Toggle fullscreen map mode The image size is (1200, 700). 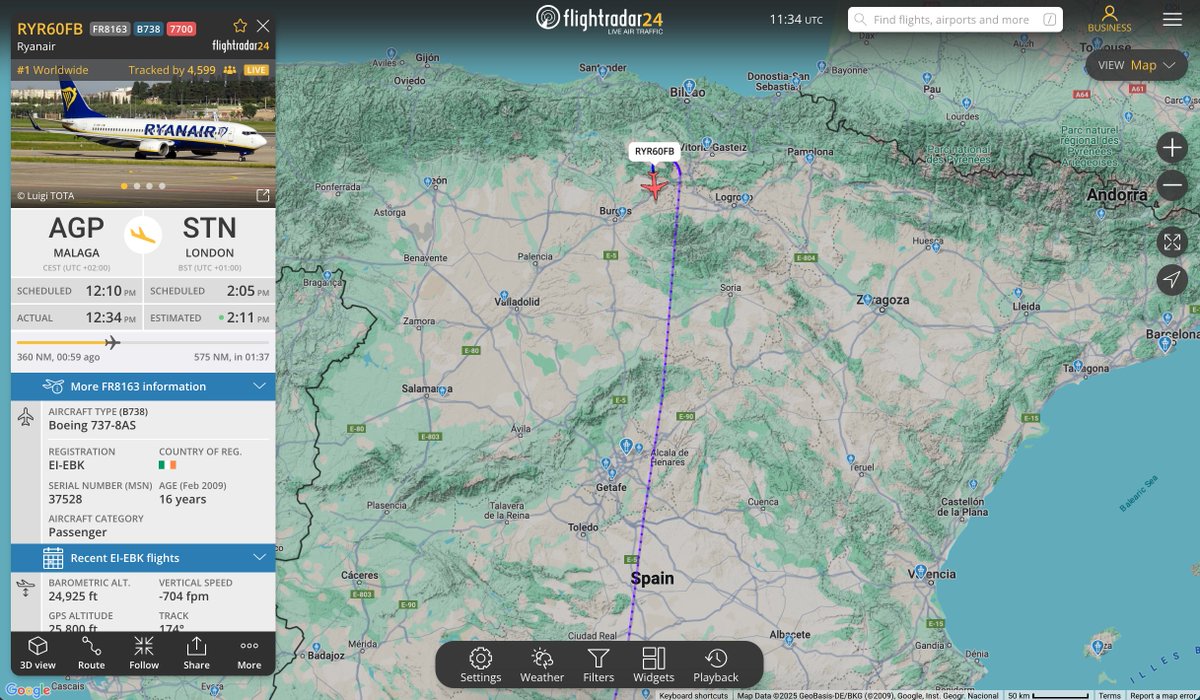click(1172, 242)
